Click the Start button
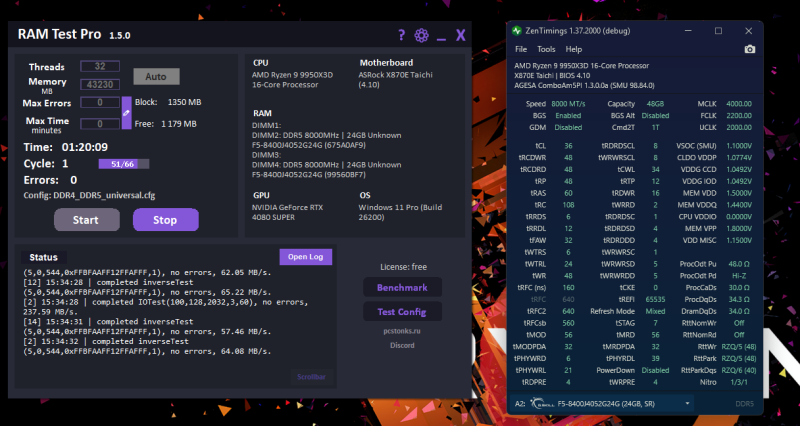Screen dimensions: 800x426 click(86, 220)
